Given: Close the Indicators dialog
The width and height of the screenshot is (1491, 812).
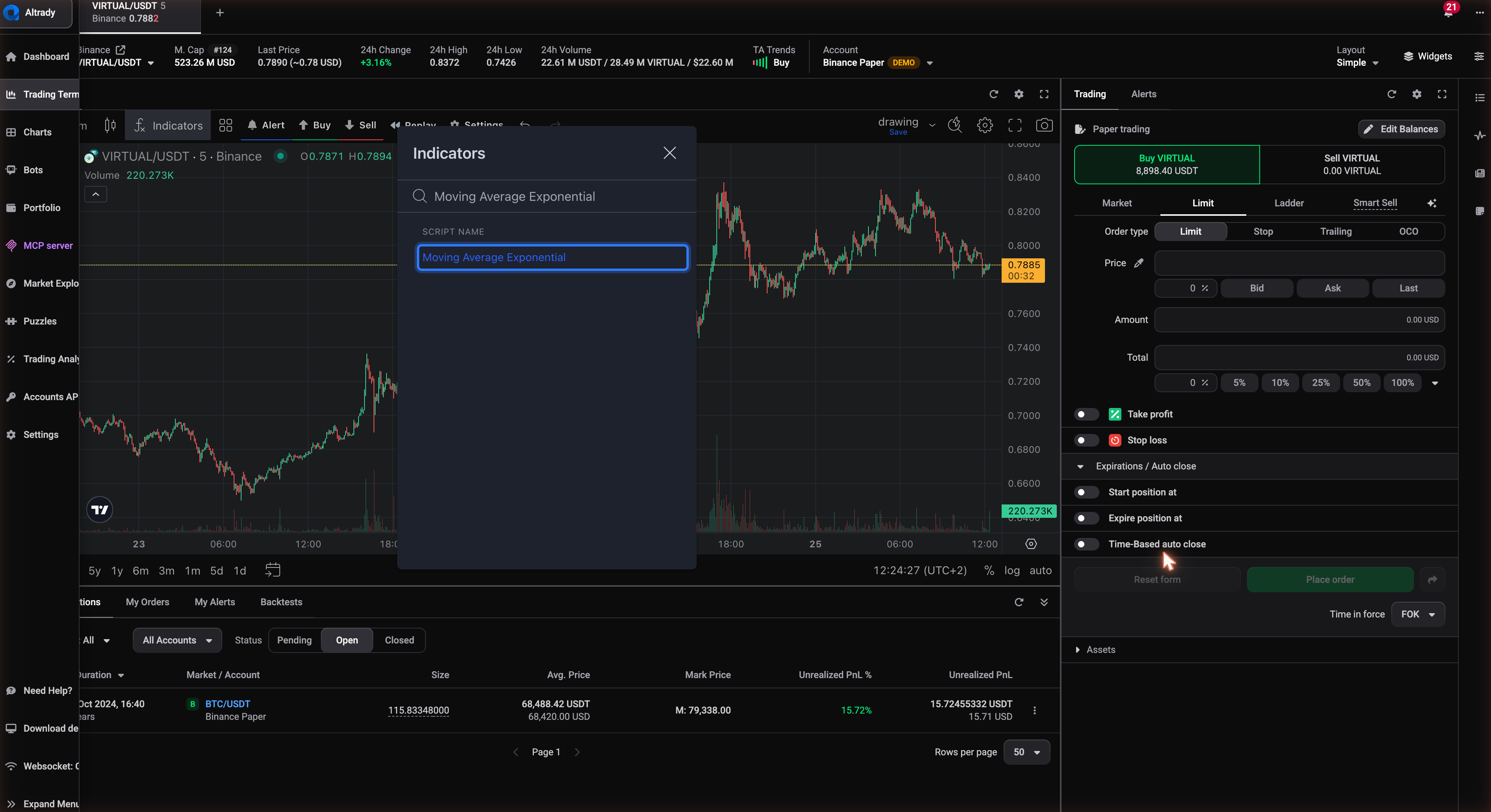Looking at the screenshot, I should point(670,153).
